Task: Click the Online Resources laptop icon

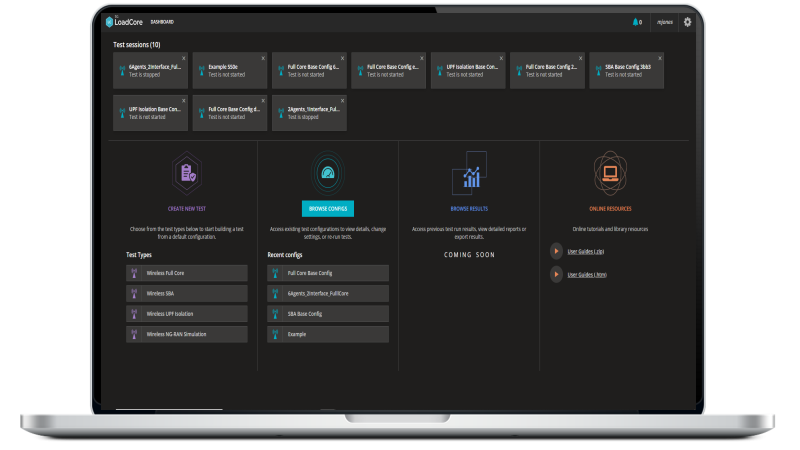Action: (x=609, y=172)
